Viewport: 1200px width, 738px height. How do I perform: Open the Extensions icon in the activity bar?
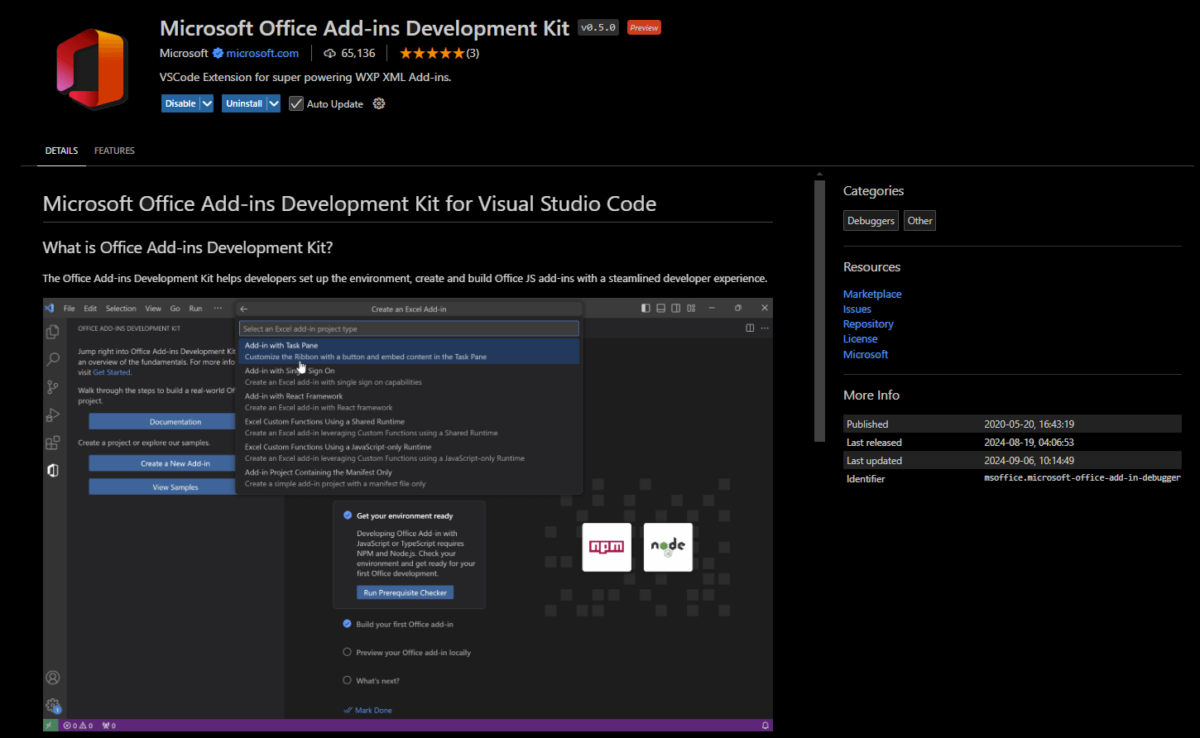point(53,442)
